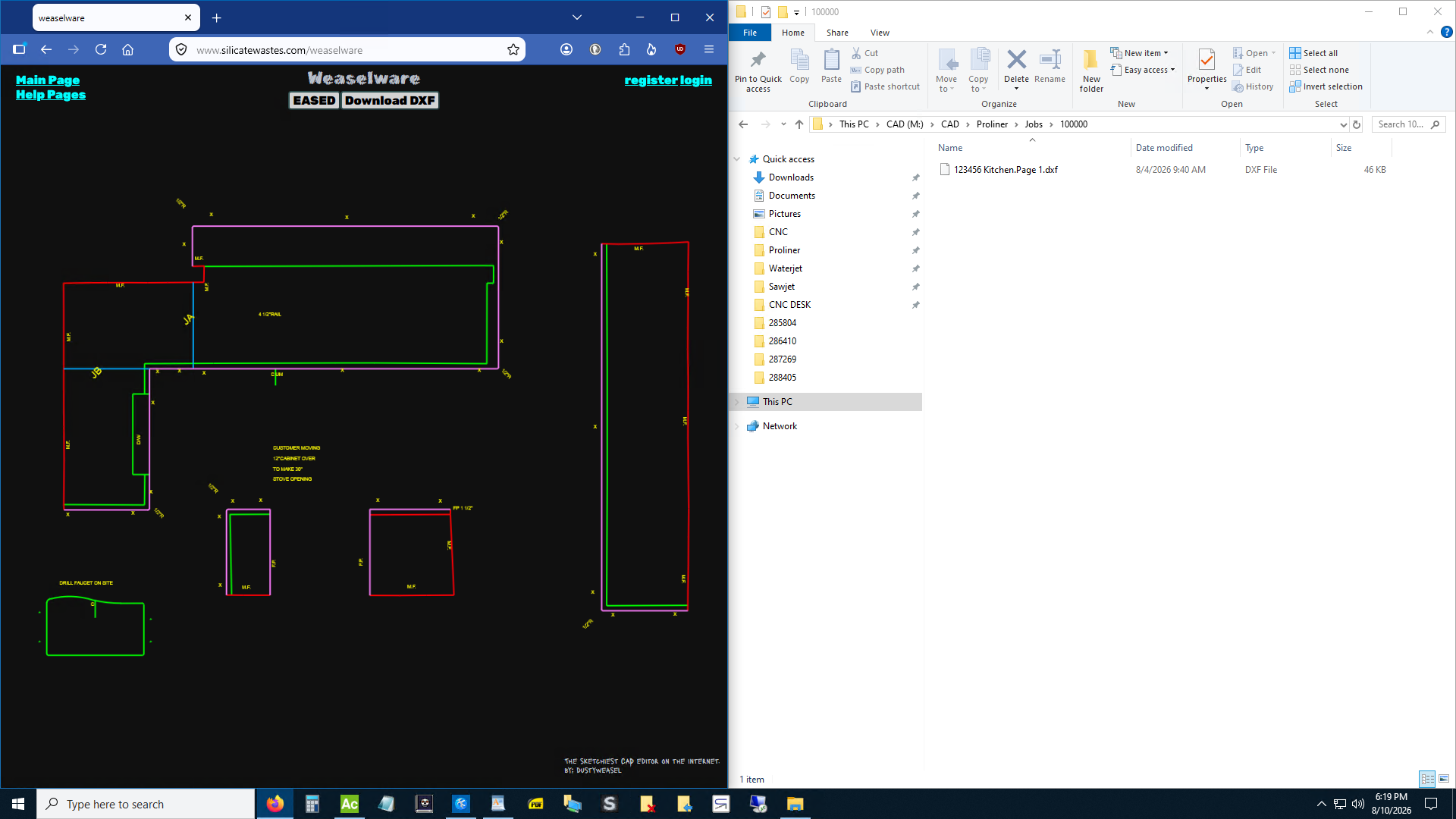The image size is (1456, 819).
Task: Reload the weaselware page
Action: coord(101,49)
